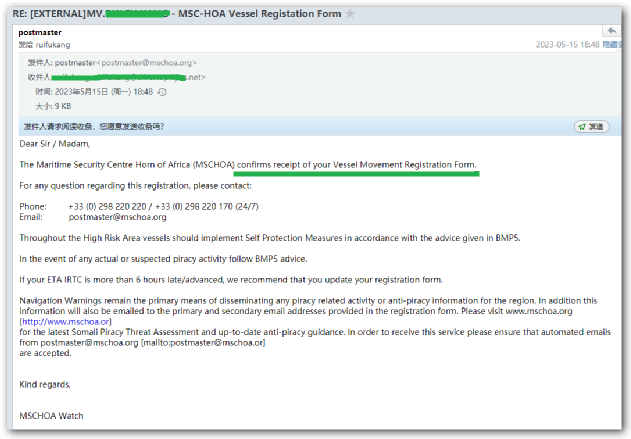Click the contact Email postmaster@mschoa.org in the body
The image size is (631, 439).
coord(118,217)
